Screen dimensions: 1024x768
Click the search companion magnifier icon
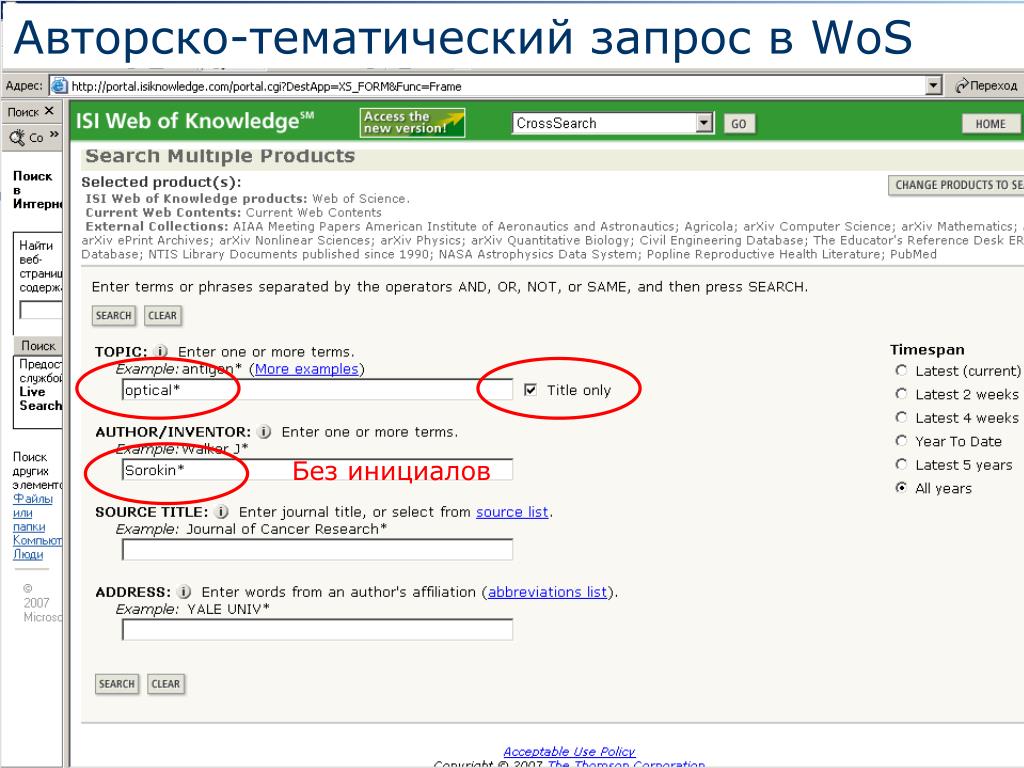coord(16,137)
